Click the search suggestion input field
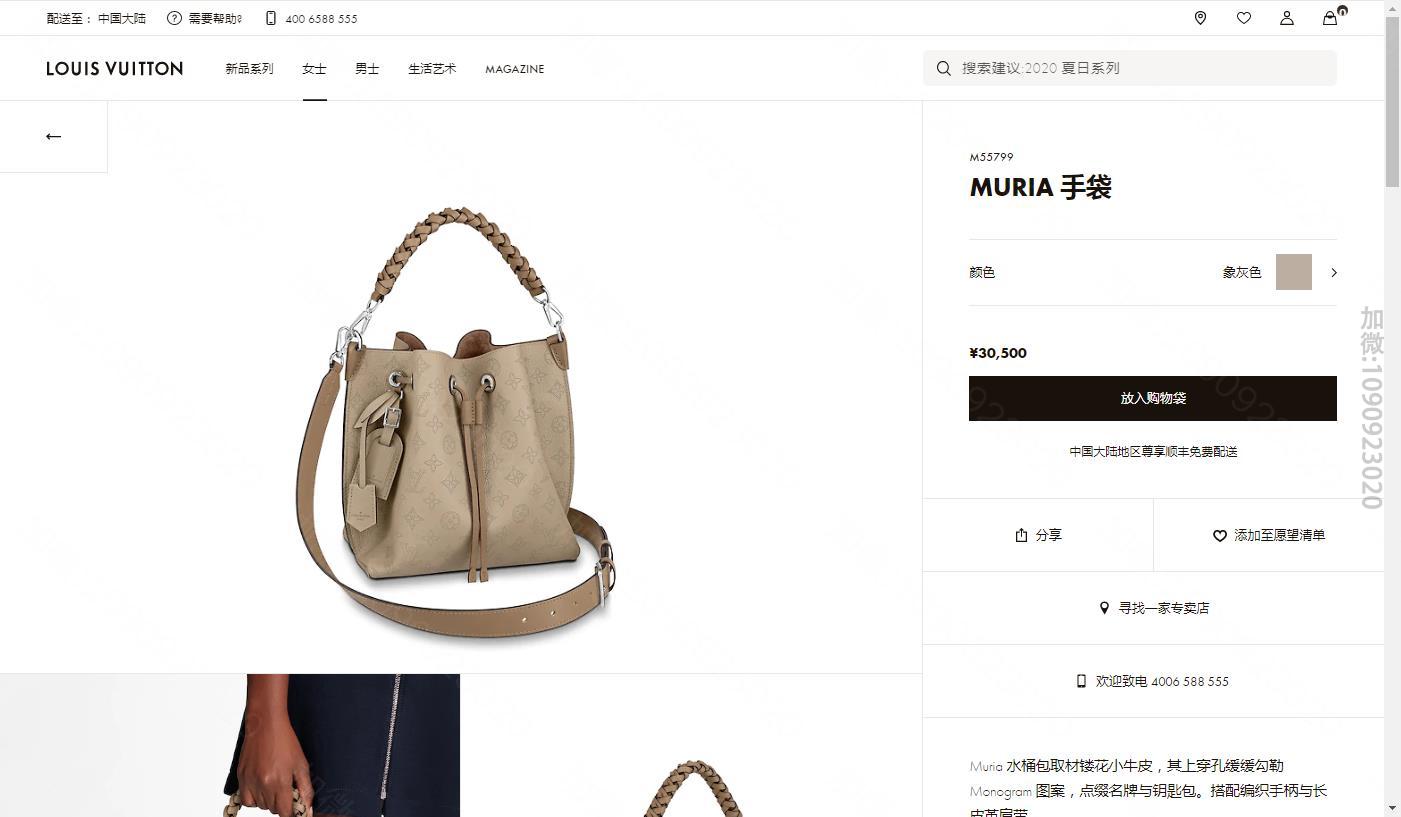The height and width of the screenshot is (817, 1401). 1130,68
